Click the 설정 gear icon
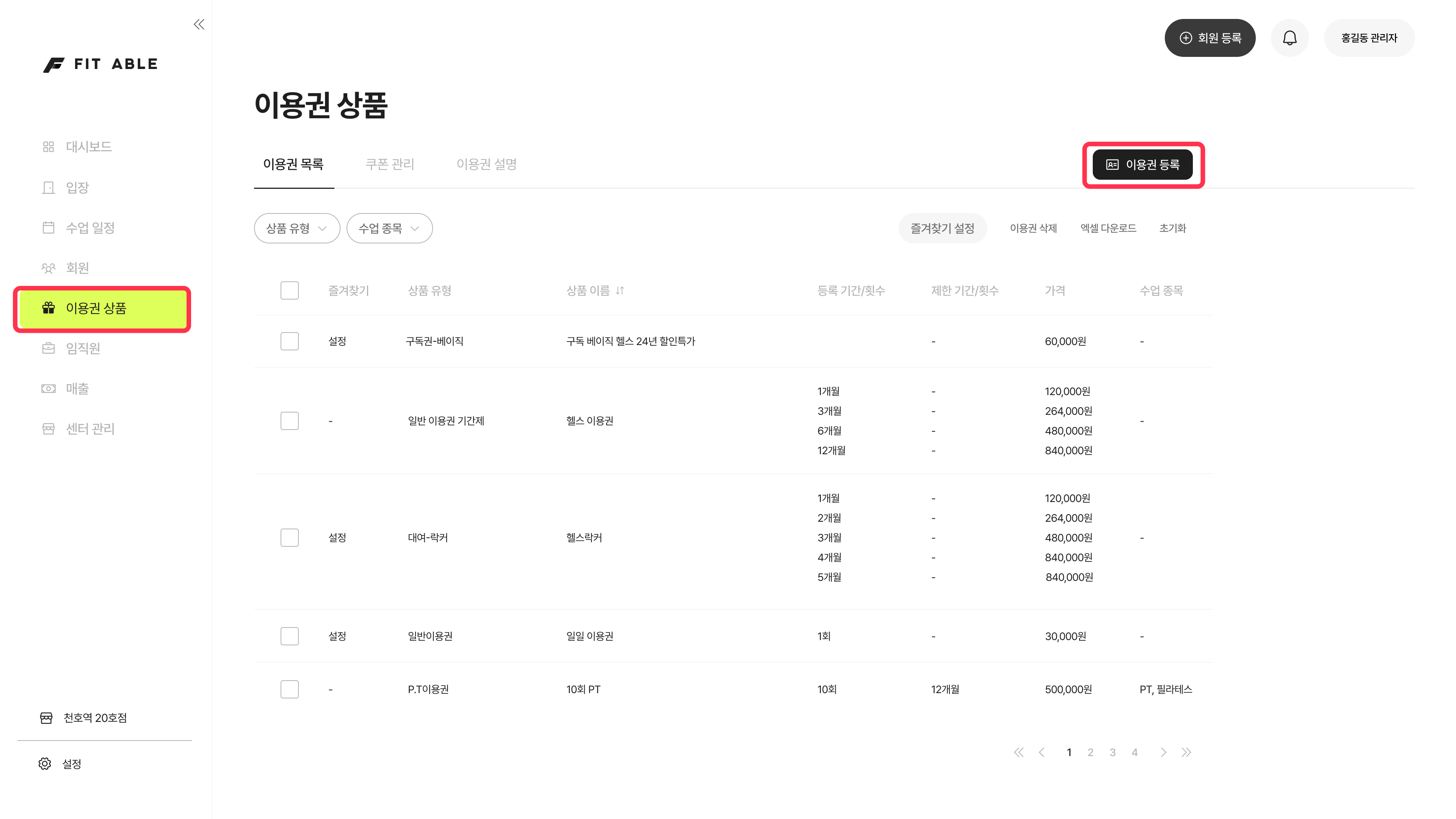This screenshot has width=1456, height=819. 45,764
